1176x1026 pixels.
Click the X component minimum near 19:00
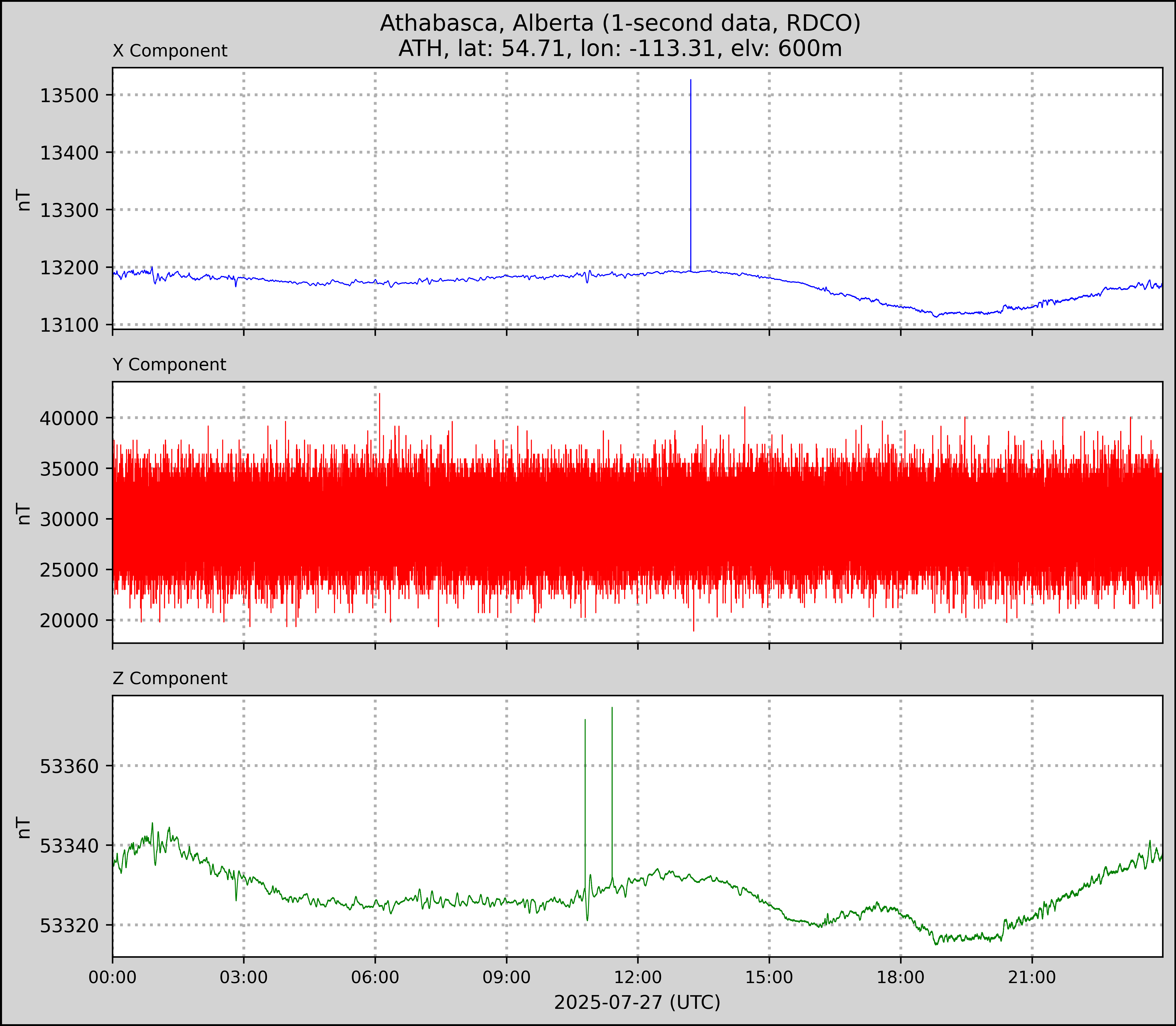coord(936,316)
